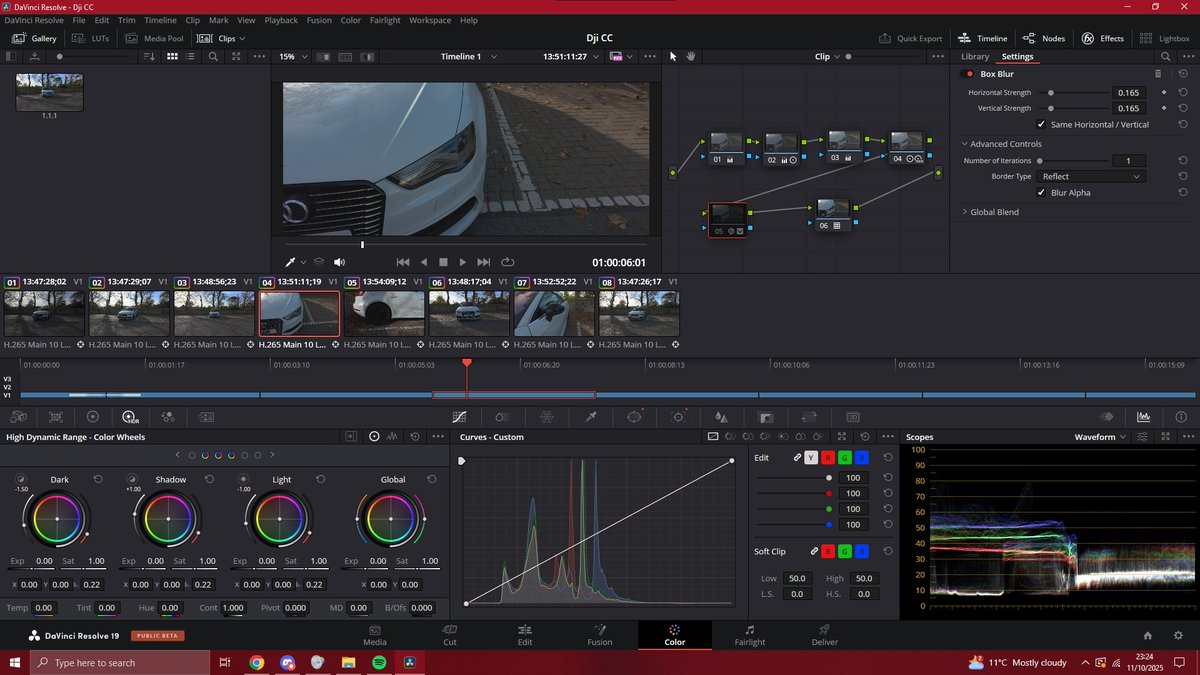Open the Lightbox view

pos(1165,38)
